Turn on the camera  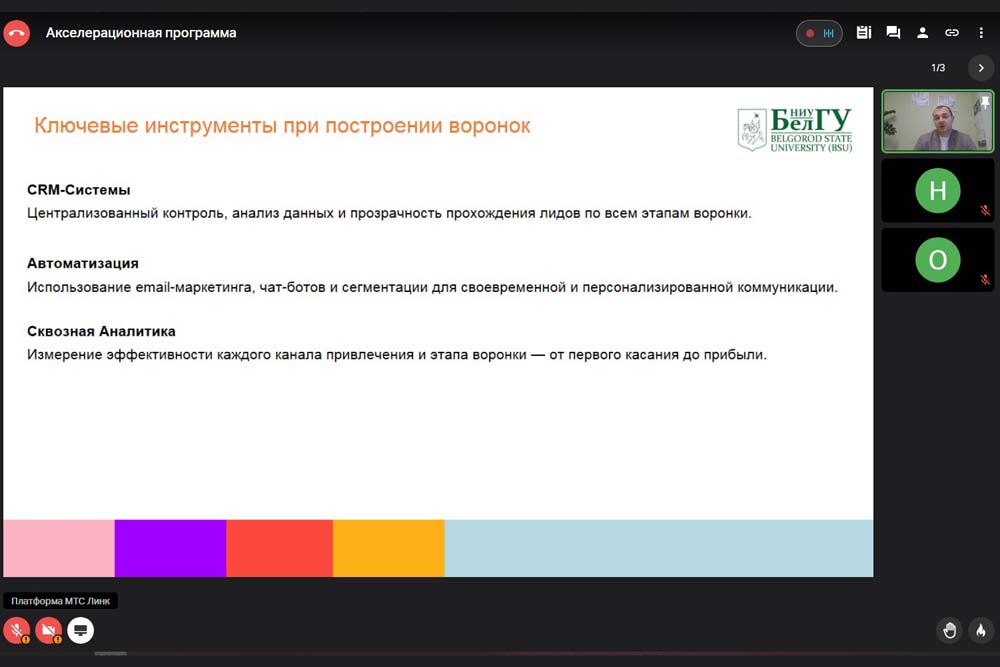(x=48, y=630)
